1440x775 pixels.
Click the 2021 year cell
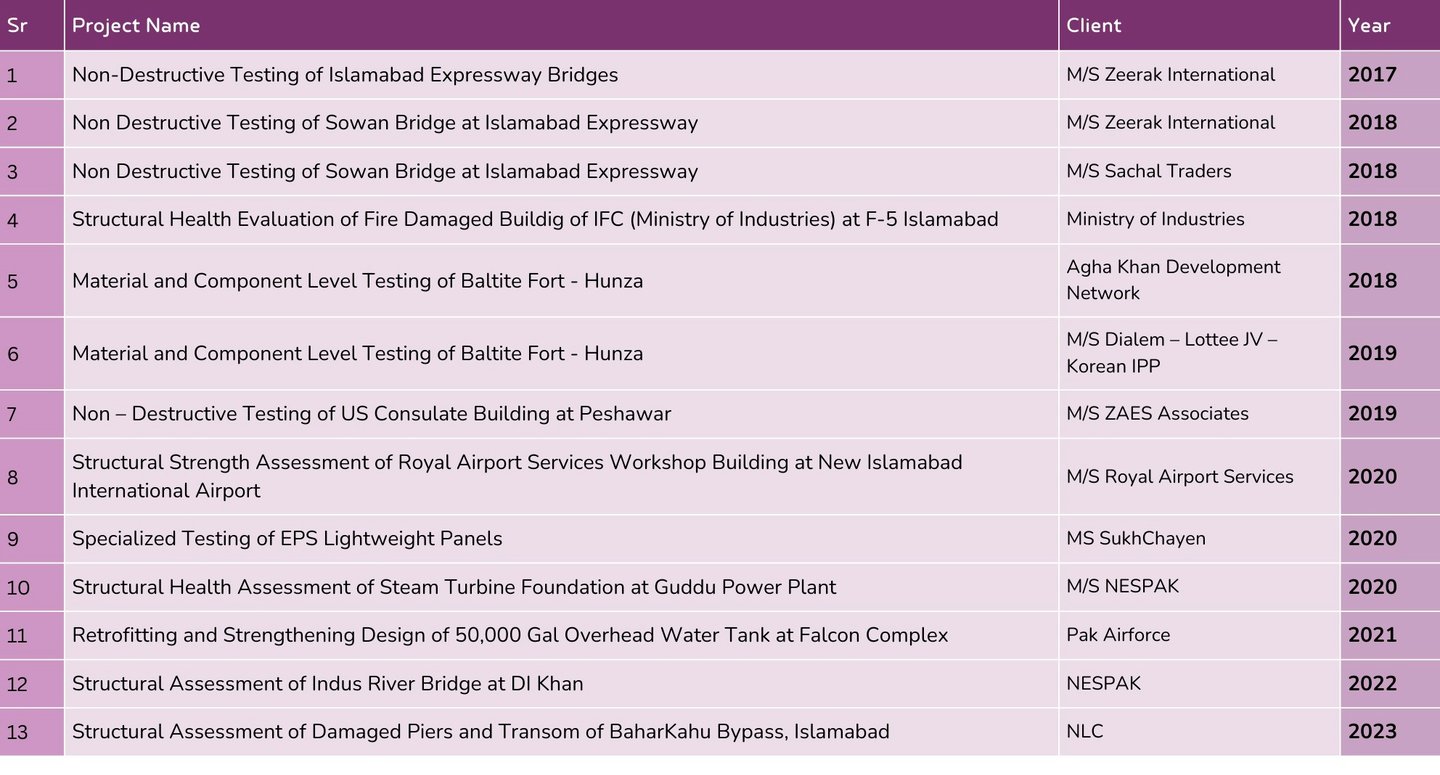pos(1390,635)
